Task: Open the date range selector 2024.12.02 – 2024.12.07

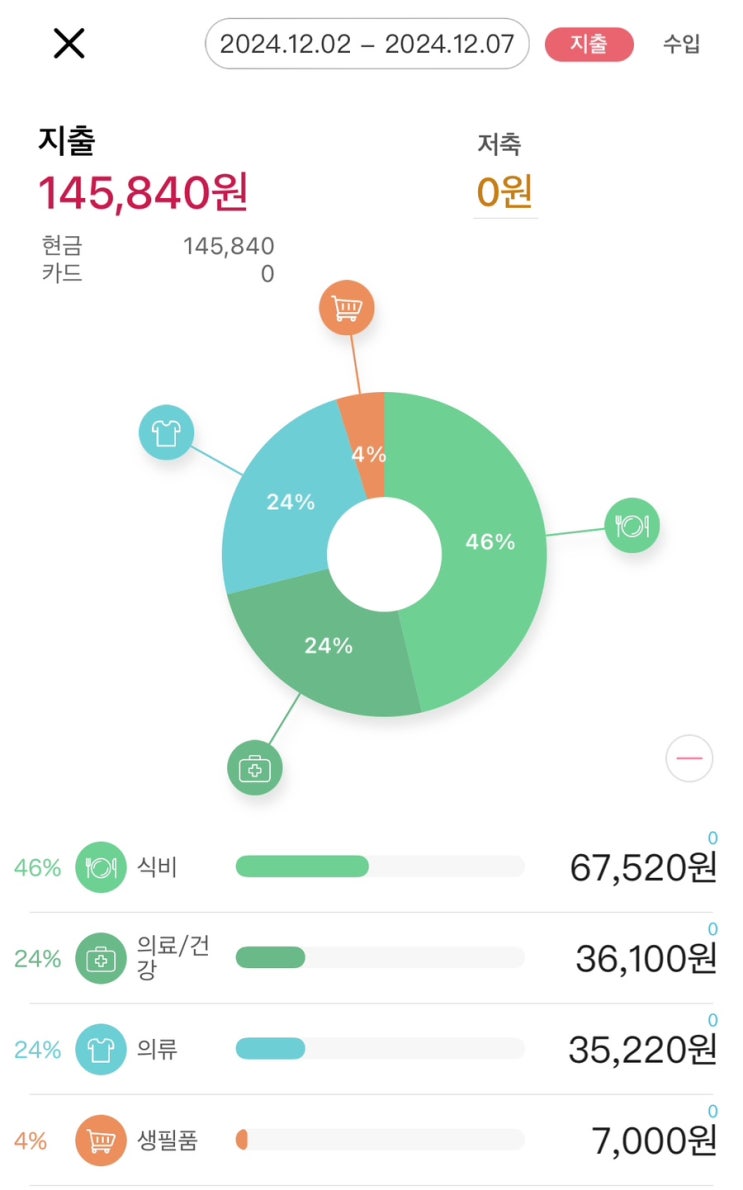Action: (x=367, y=44)
